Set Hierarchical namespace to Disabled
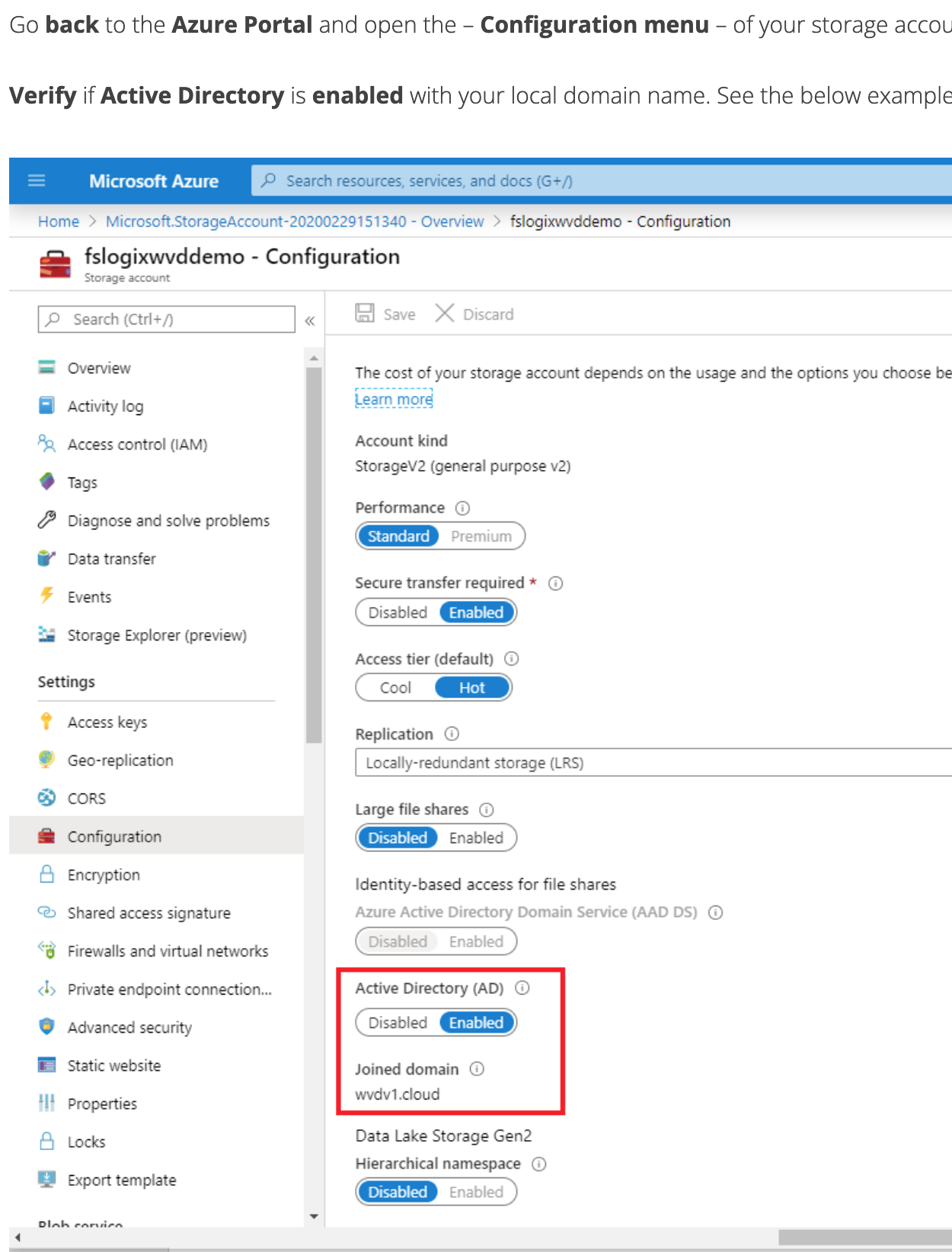The image size is (952, 1252). tap(398, 1192)
